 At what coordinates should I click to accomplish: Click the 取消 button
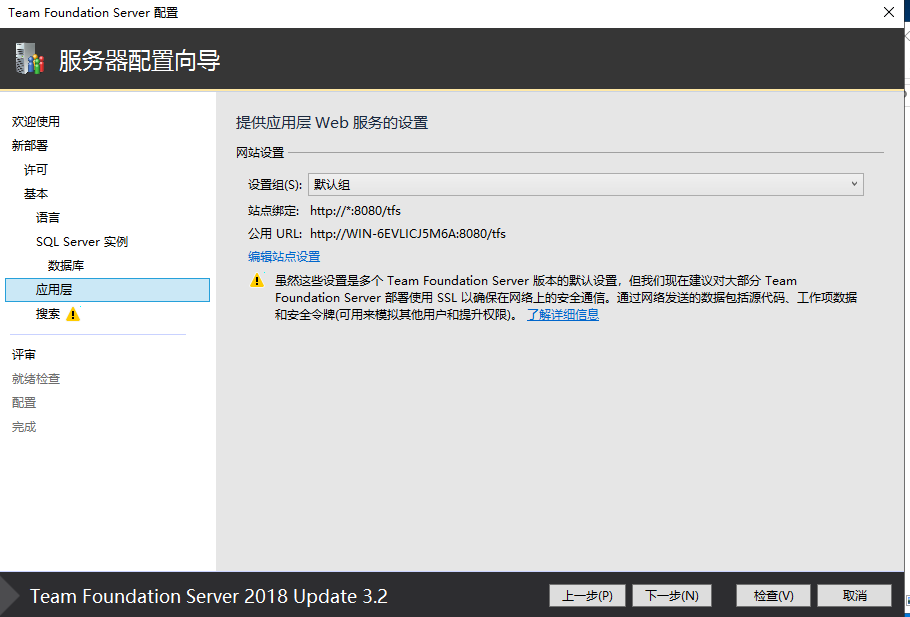[x=854, y=596]
